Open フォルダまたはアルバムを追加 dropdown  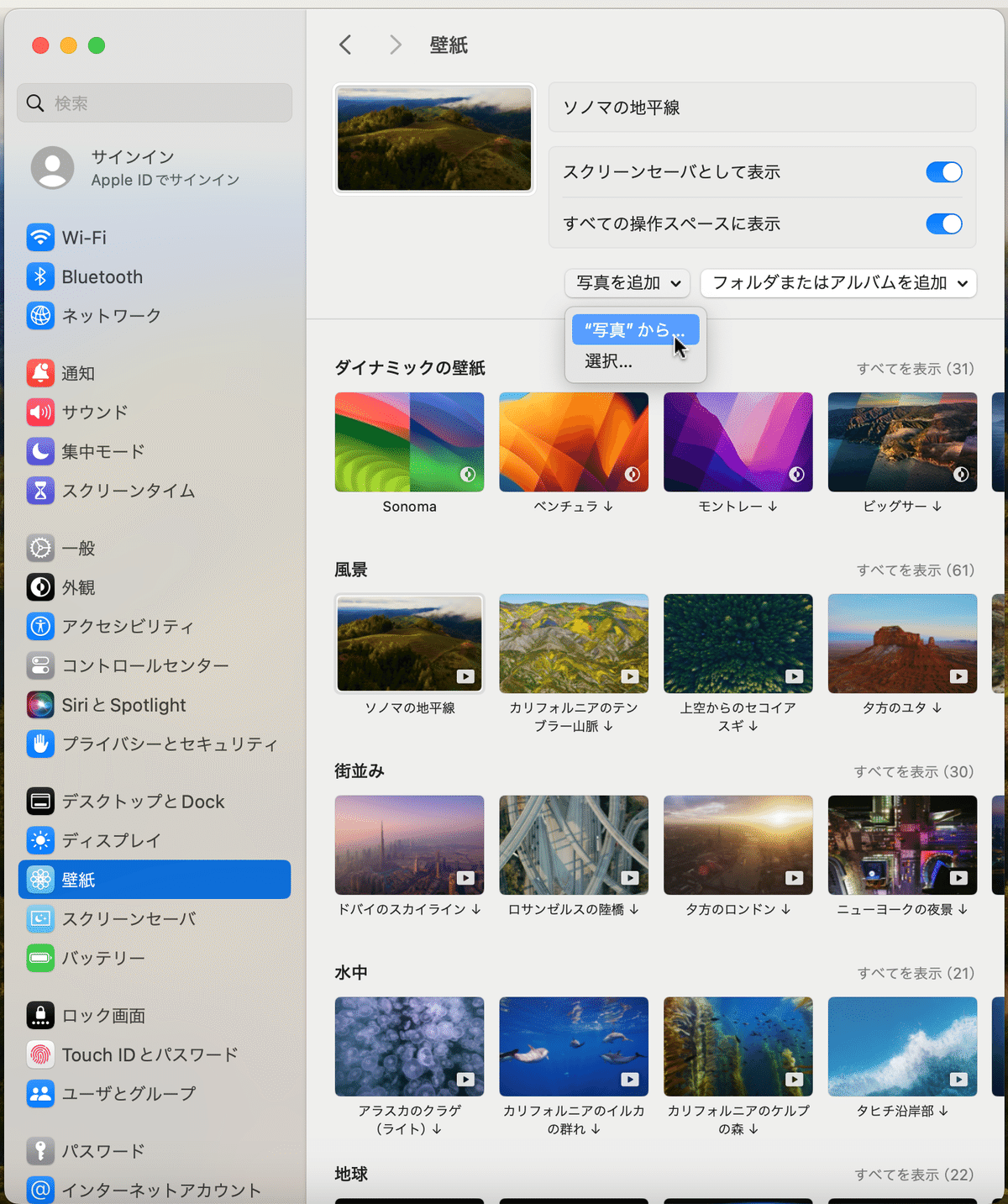point(838,283)
